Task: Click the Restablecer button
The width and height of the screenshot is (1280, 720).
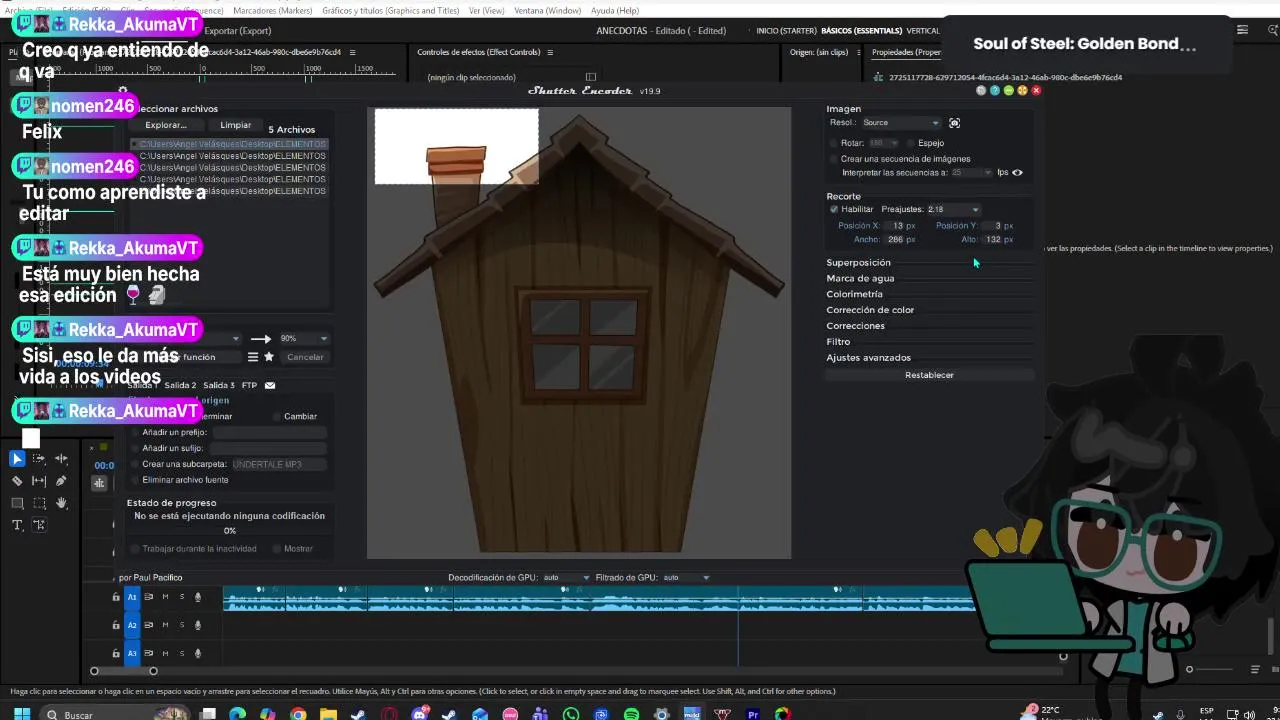Action: pyautogui.click(x=929, y=375)
